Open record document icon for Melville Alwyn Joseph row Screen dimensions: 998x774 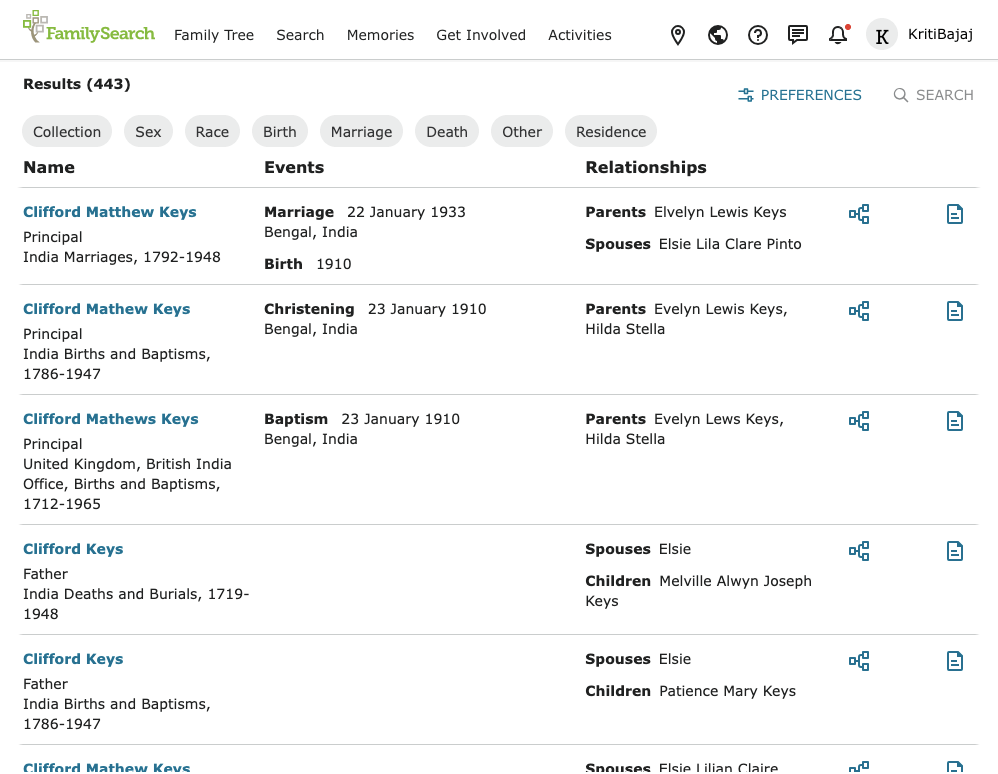coord(955,551)
